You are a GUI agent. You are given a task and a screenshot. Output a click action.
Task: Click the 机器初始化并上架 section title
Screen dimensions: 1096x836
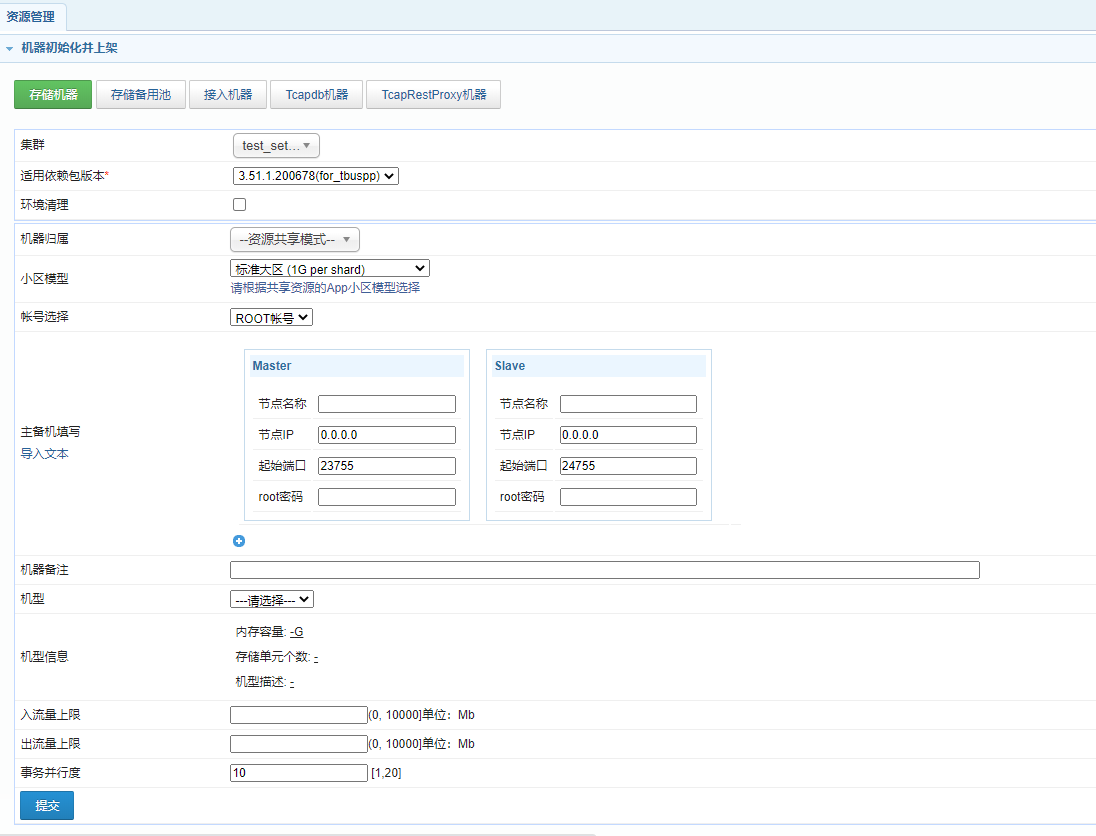pyautogui.click(x=69, y=48)
